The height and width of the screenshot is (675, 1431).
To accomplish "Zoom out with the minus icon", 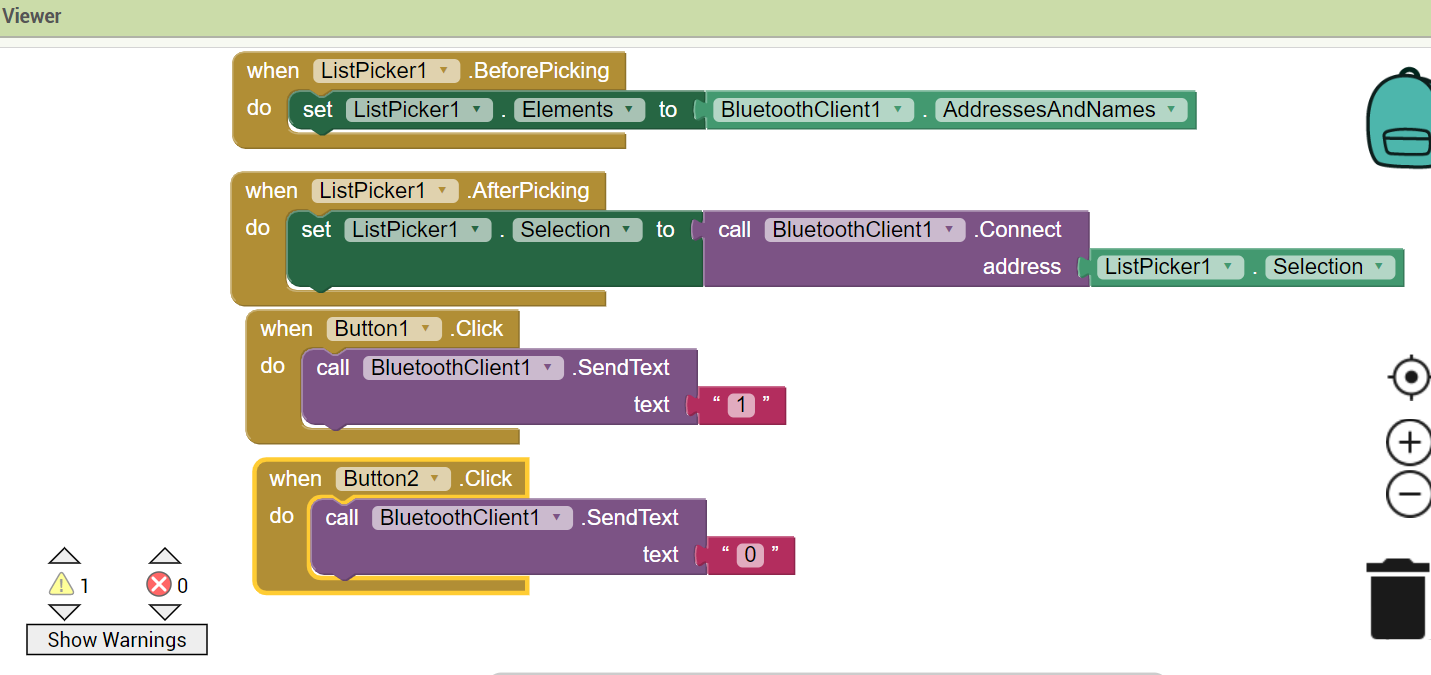I will (1410, 494).
